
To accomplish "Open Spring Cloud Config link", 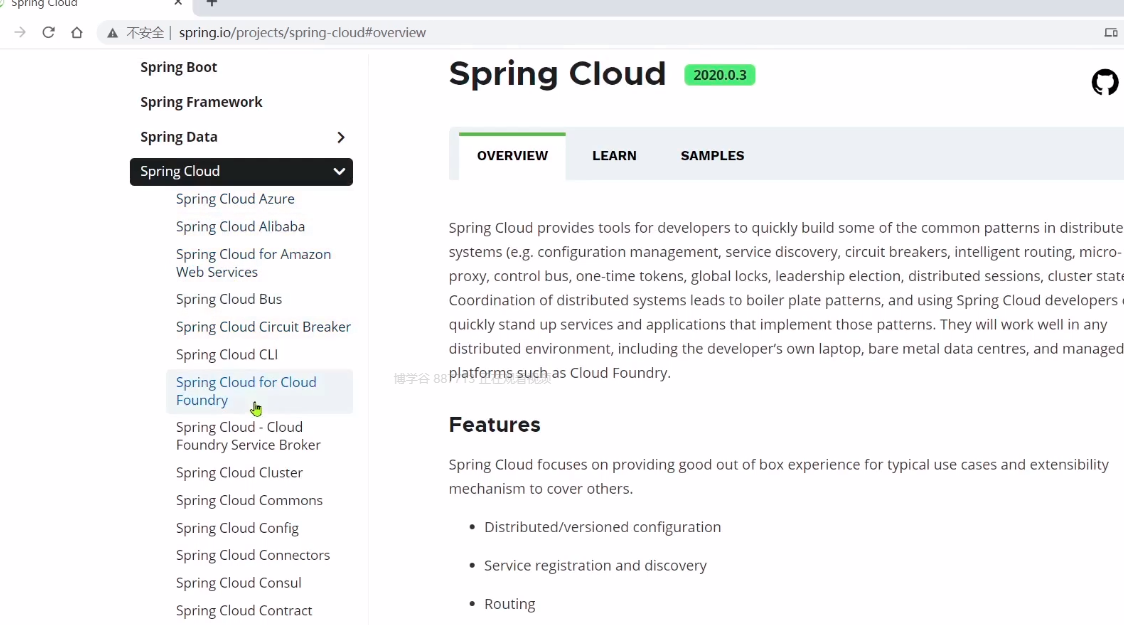I will click(x=237, y=528).
